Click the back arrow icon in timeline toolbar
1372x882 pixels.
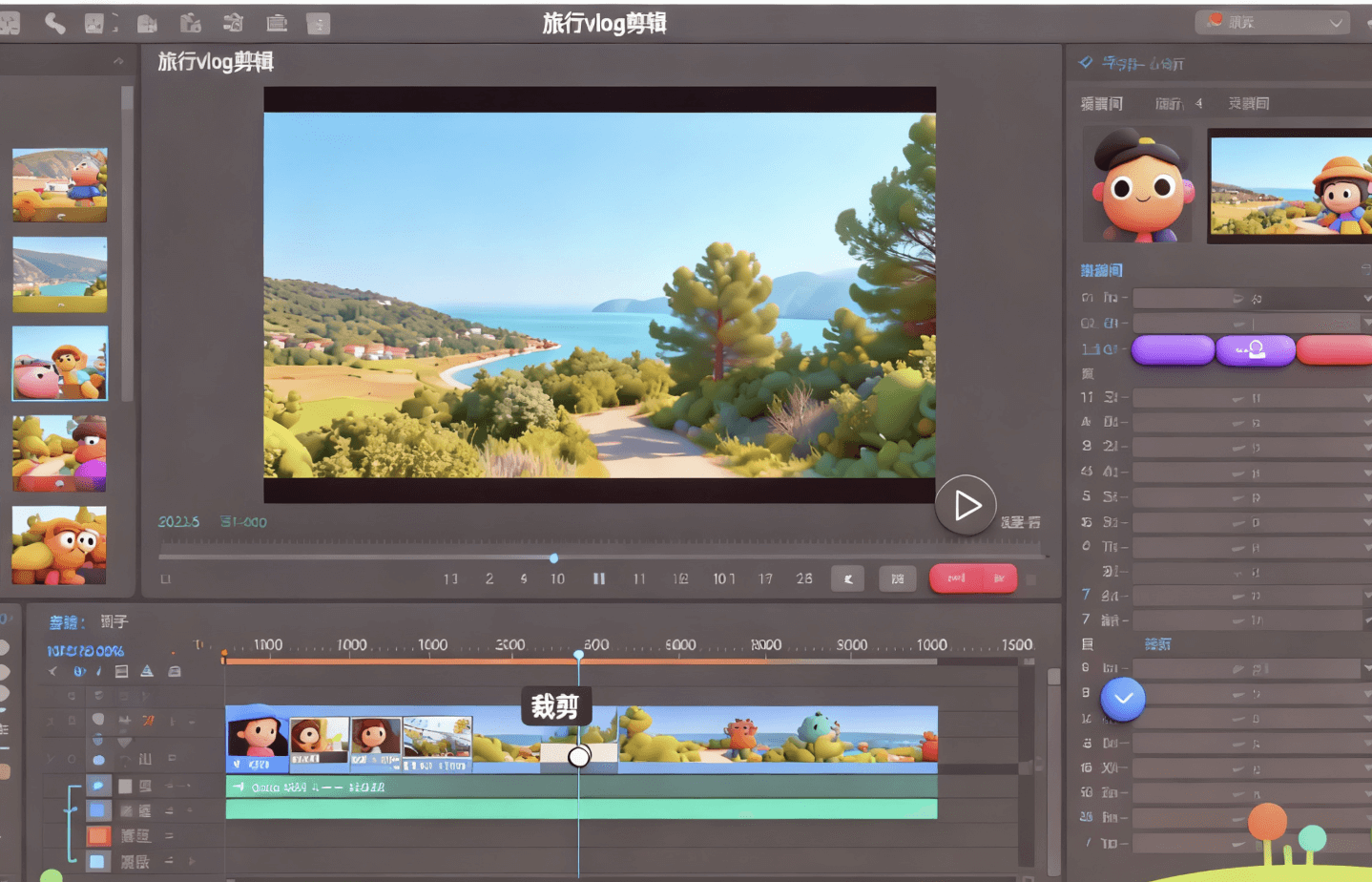tap(53, 672)
